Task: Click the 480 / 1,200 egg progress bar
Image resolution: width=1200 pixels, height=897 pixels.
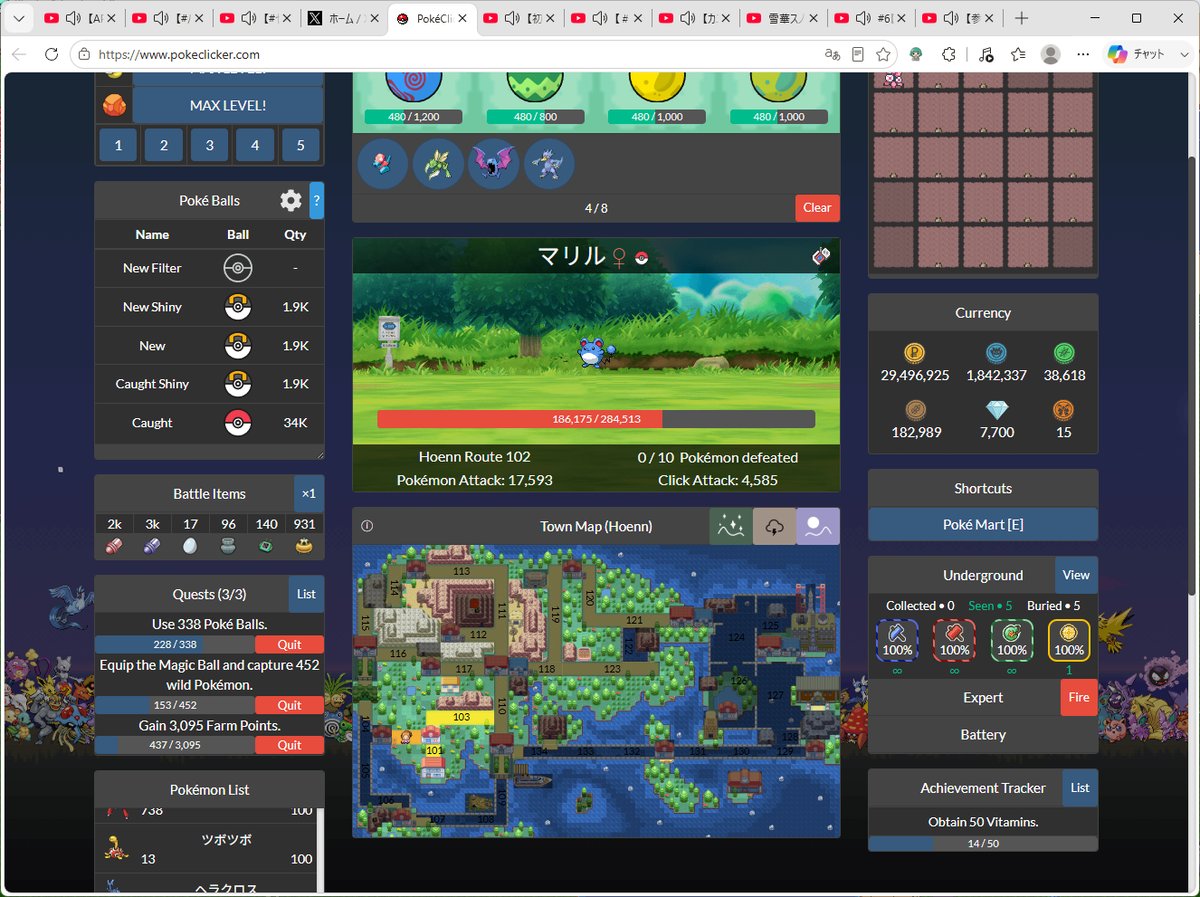Action: (x=414, y=117)
